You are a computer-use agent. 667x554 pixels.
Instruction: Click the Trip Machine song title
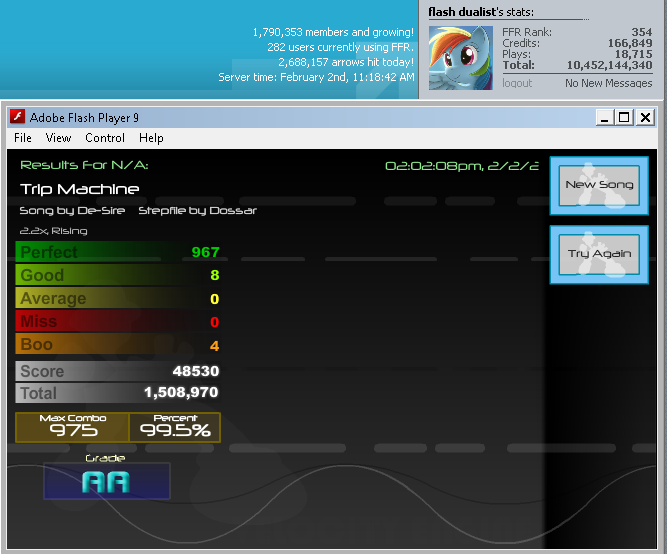tap(80, 189)
